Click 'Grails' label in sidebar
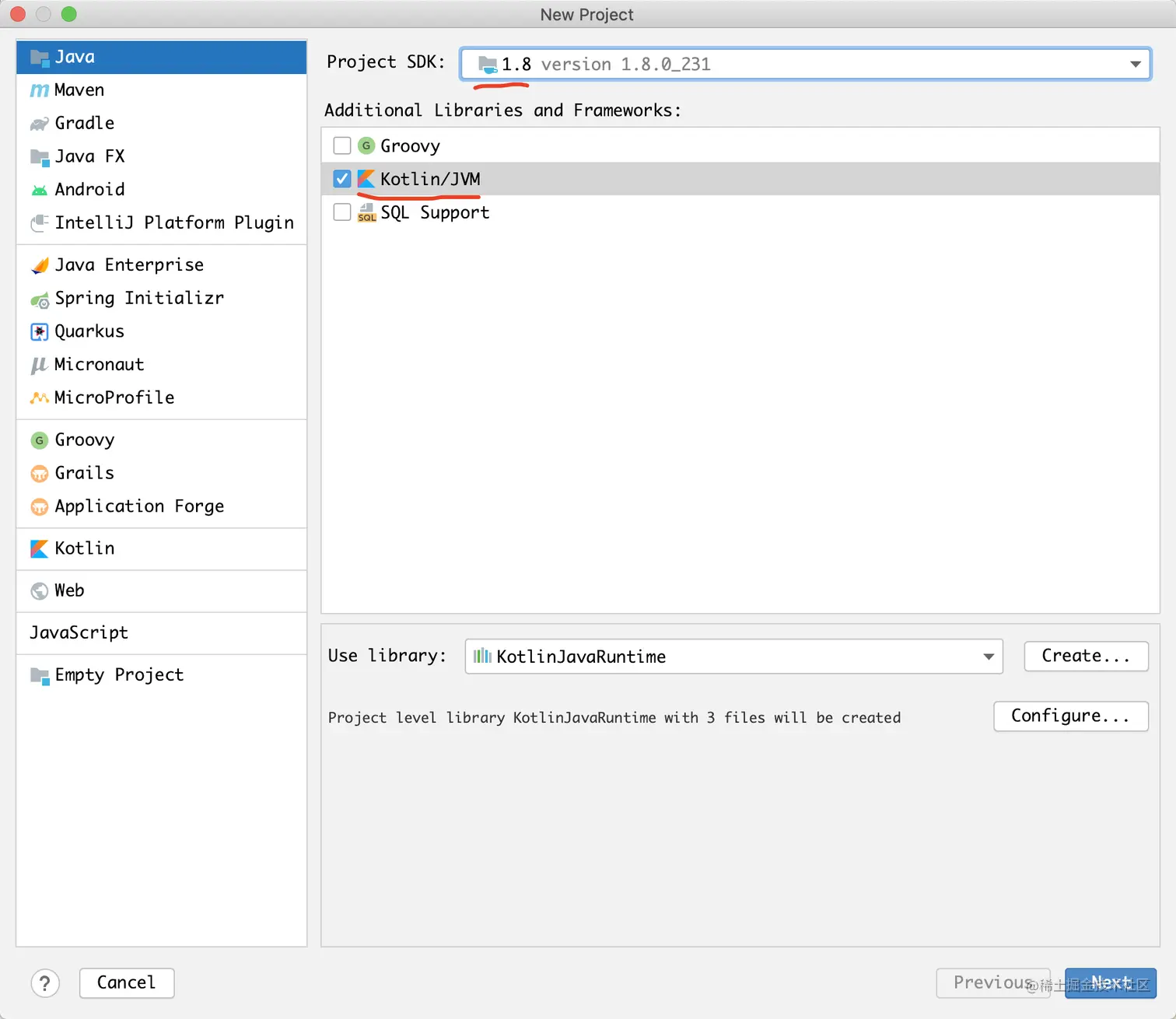The height and width of the screenshot is (1019, 1176). 84,473
